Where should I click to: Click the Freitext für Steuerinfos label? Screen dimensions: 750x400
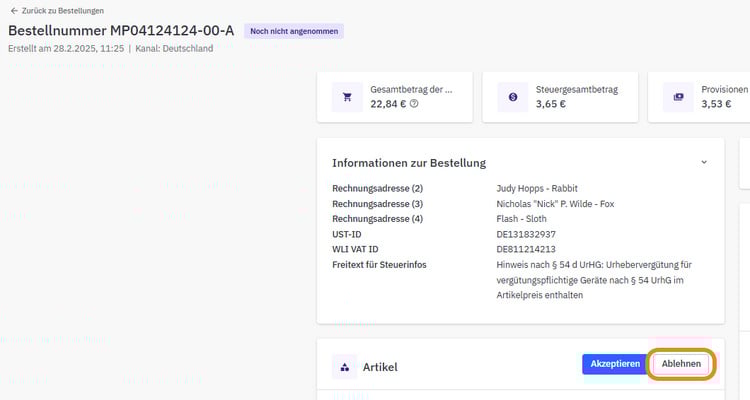379,265
